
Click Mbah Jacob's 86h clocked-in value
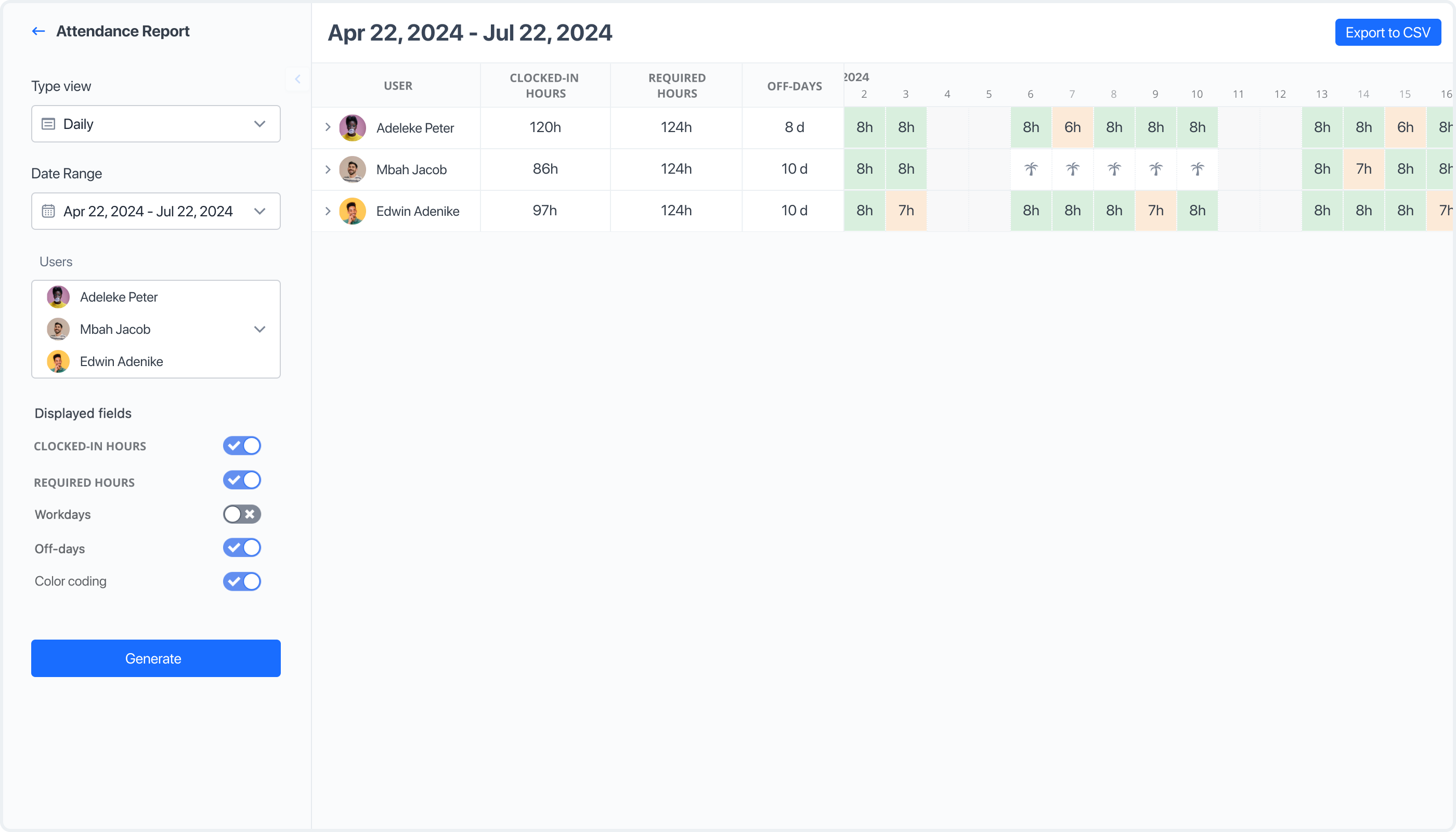tap(545, 169)
